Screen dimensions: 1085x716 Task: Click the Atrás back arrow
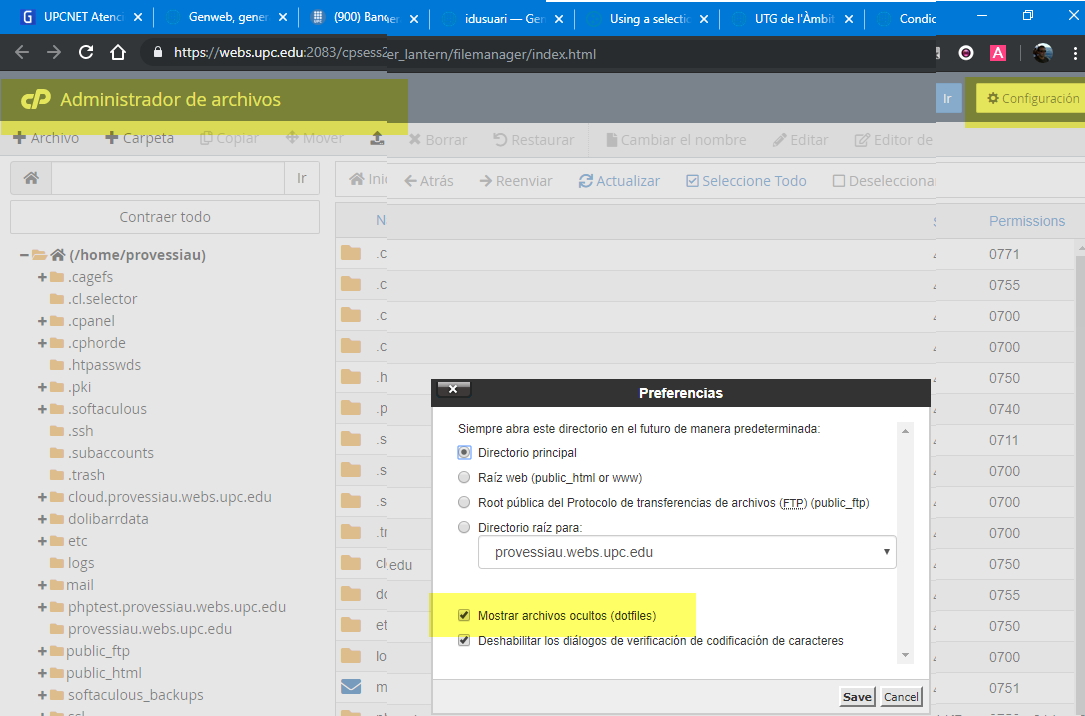tap(411, 181)
